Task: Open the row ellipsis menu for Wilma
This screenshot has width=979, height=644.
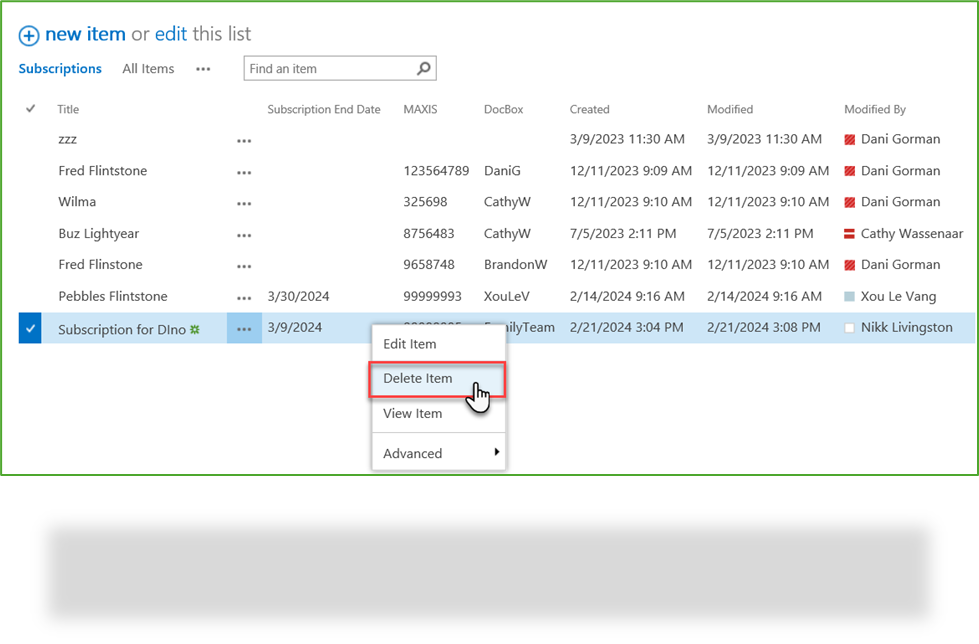Action: (x=244, y=202)
